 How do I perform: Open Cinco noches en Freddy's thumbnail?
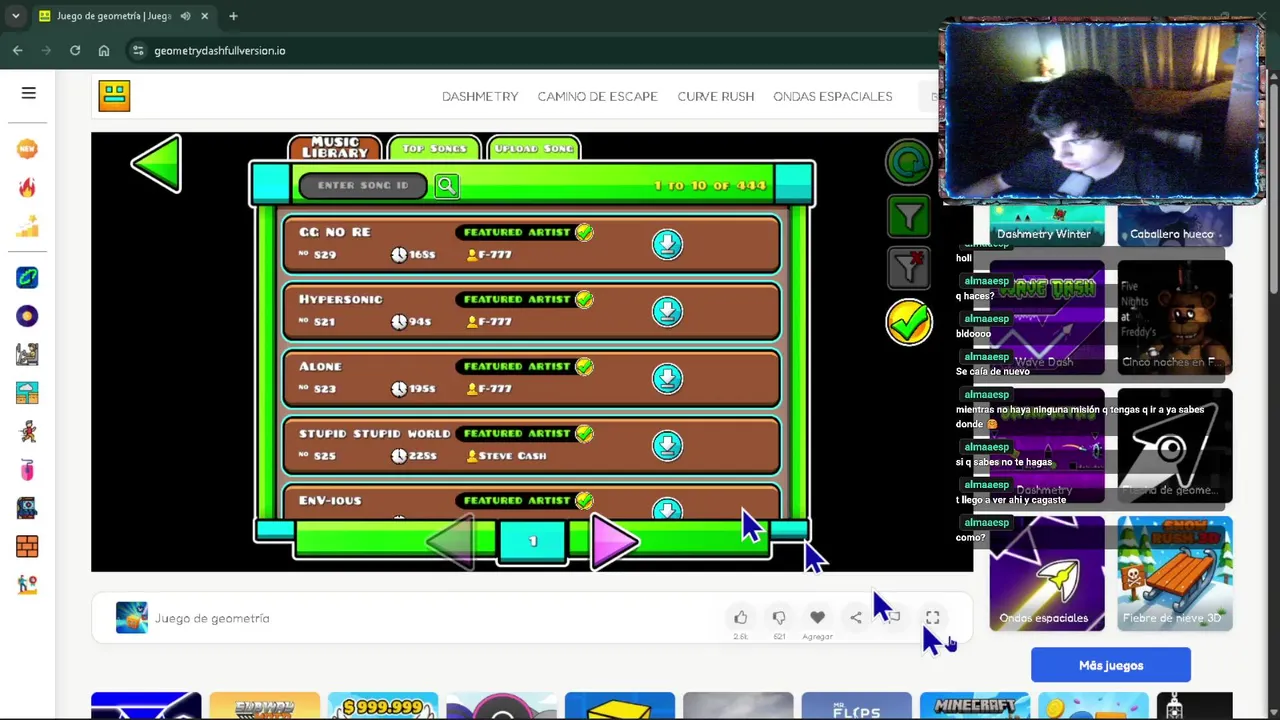point(1174,317)
